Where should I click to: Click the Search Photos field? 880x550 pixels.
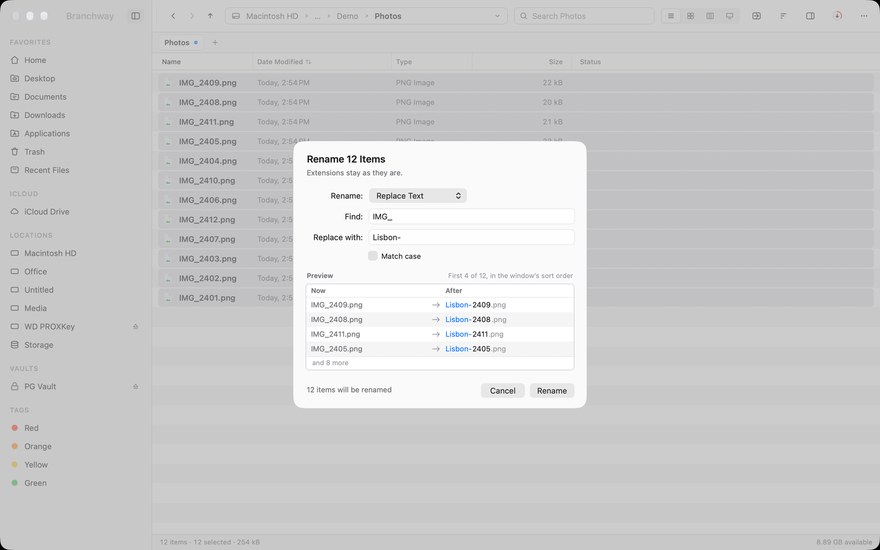[584, 16]
